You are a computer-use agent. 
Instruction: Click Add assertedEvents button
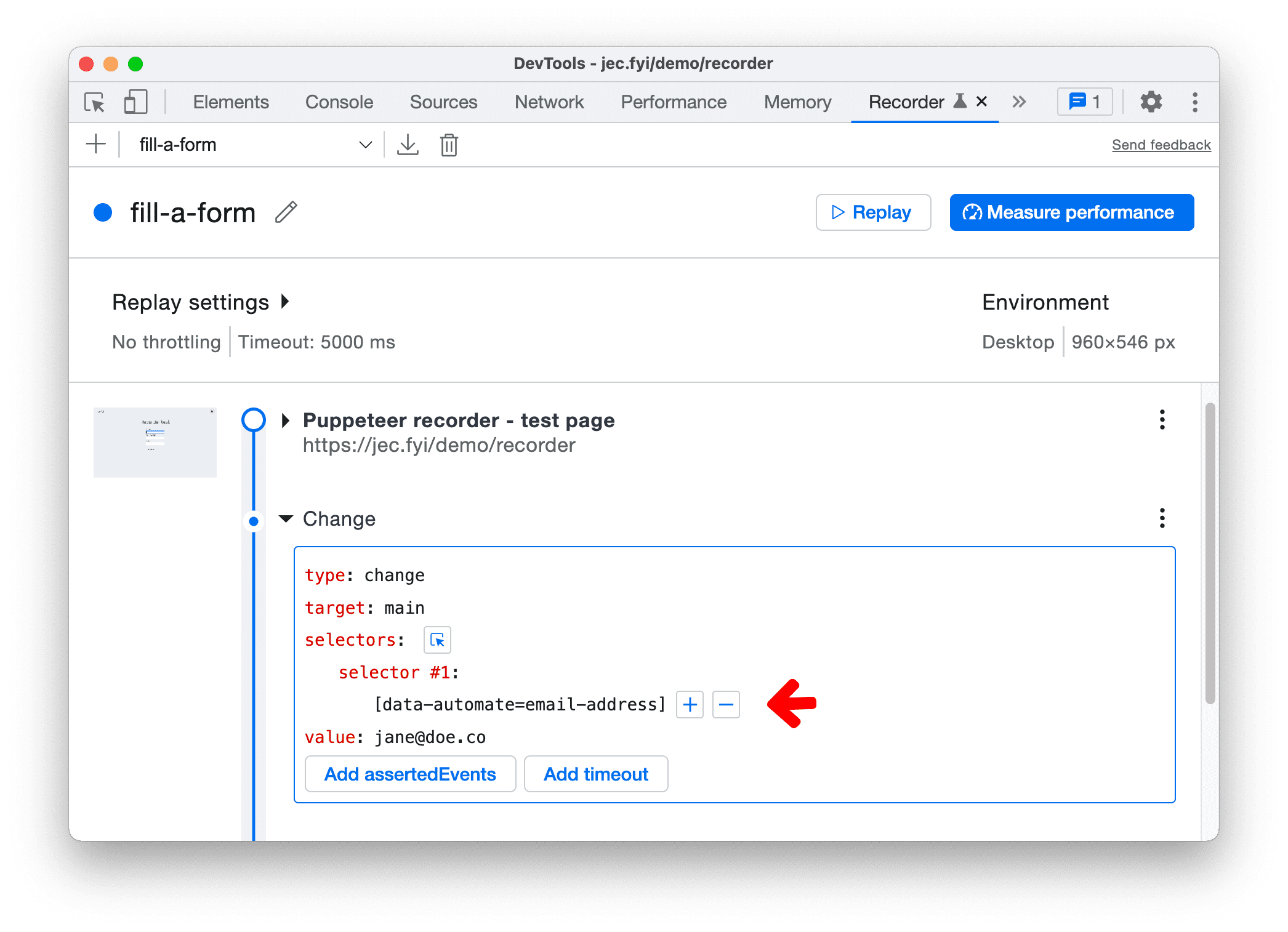(409, 774)
